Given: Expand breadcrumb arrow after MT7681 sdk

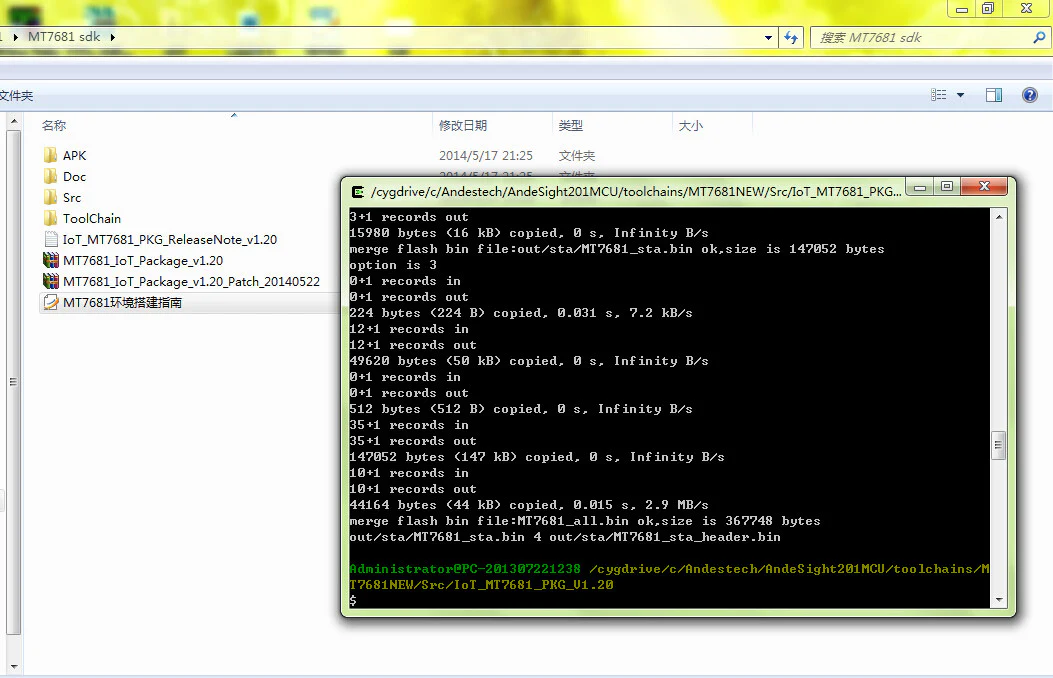Looking at the screenshot, I should [112, 38].
